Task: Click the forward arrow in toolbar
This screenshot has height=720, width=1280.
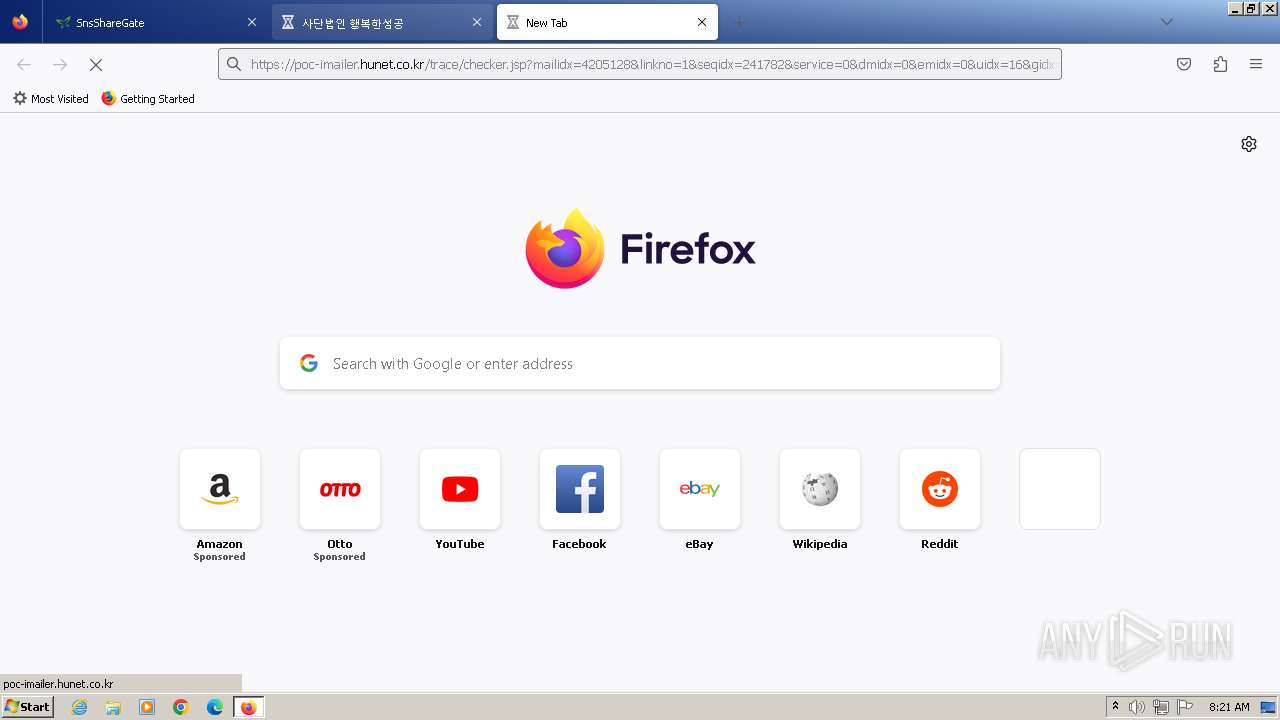Action: [x=60, y=64]
